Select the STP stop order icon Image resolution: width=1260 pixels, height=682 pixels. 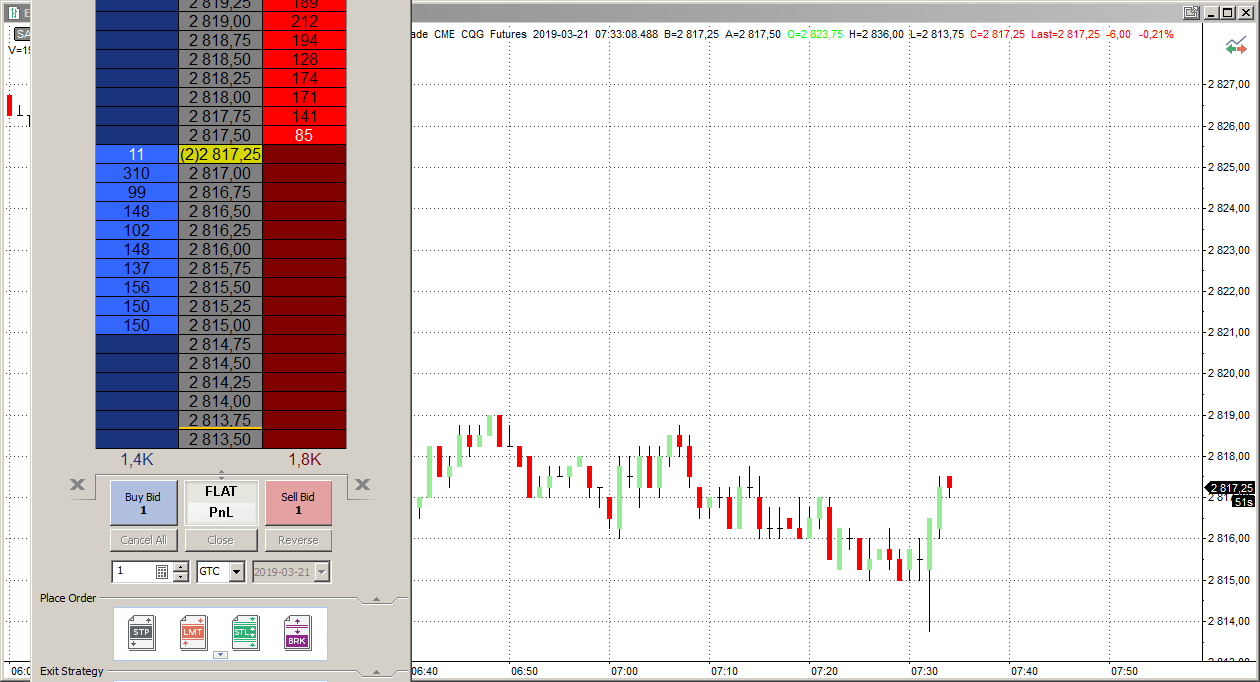point(142,632)
